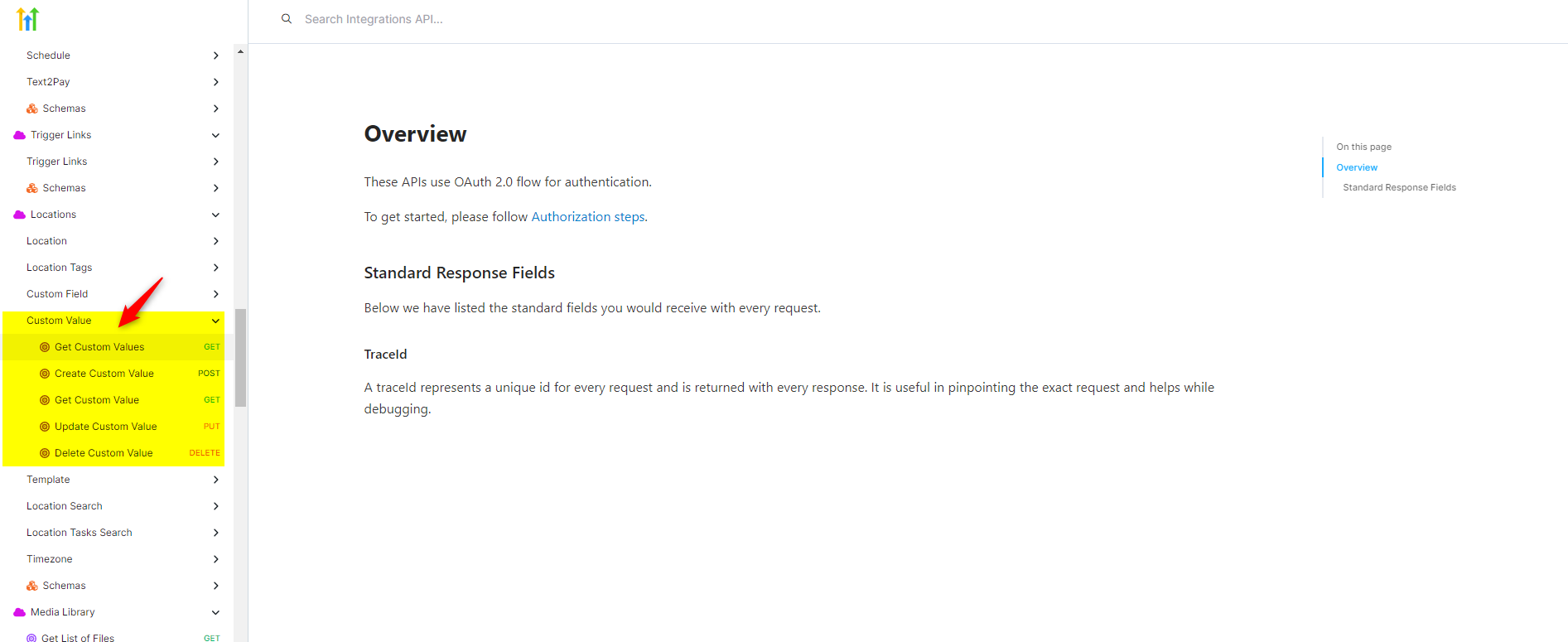The height and width of the screenshot is (642, 1568).
Task: Click the HighLevel logo icon at top left
Action: pos(28,18)
